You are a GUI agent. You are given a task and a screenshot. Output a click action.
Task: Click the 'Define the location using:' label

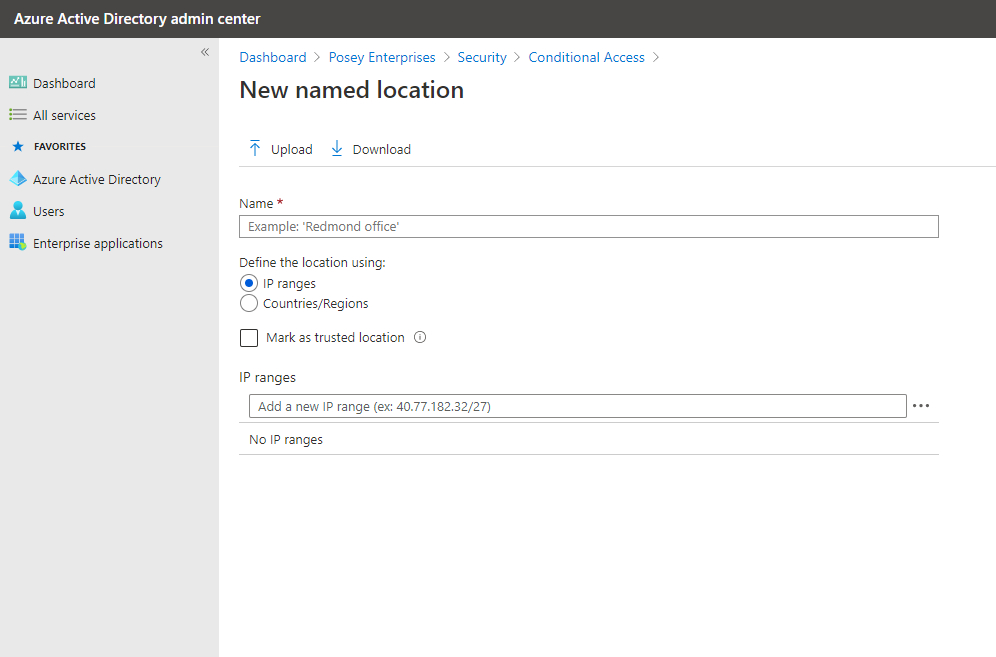pos(312,262)
